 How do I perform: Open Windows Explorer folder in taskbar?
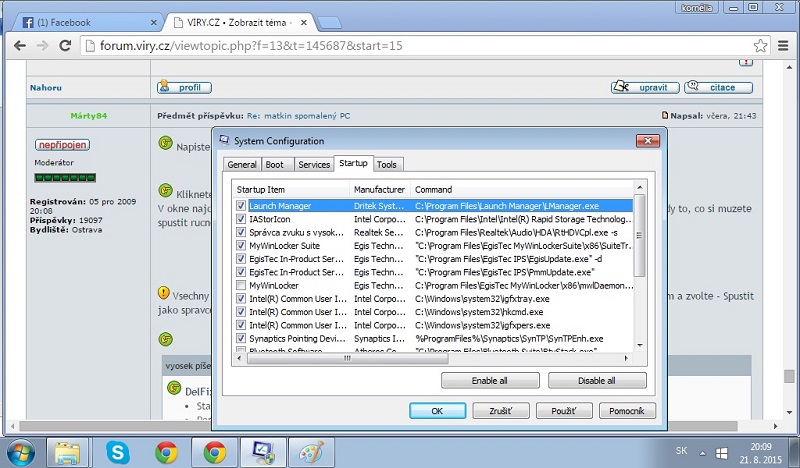click(68, 453)
